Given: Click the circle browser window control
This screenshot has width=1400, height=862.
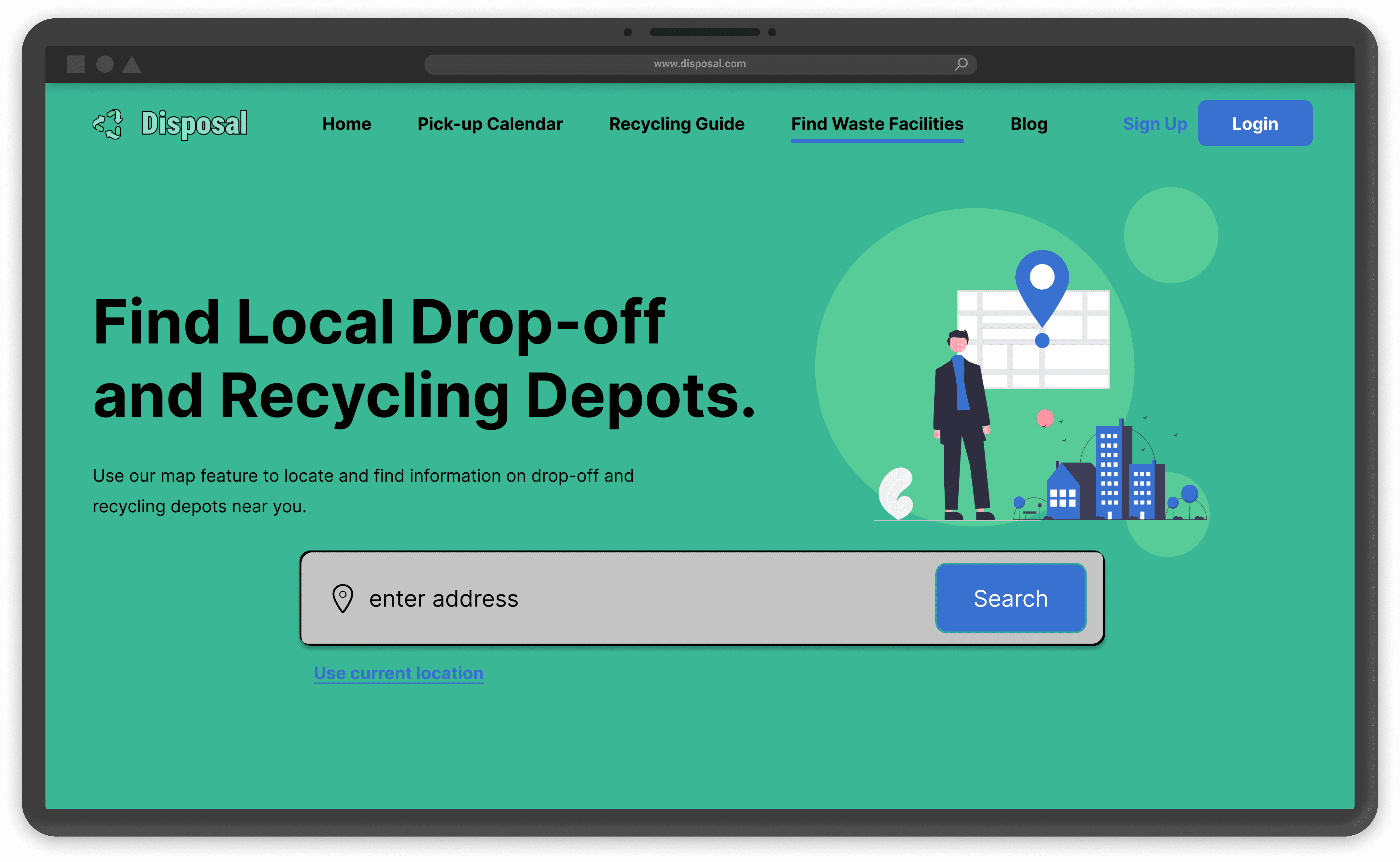Looking at the screenshot, I should (105, 64).
